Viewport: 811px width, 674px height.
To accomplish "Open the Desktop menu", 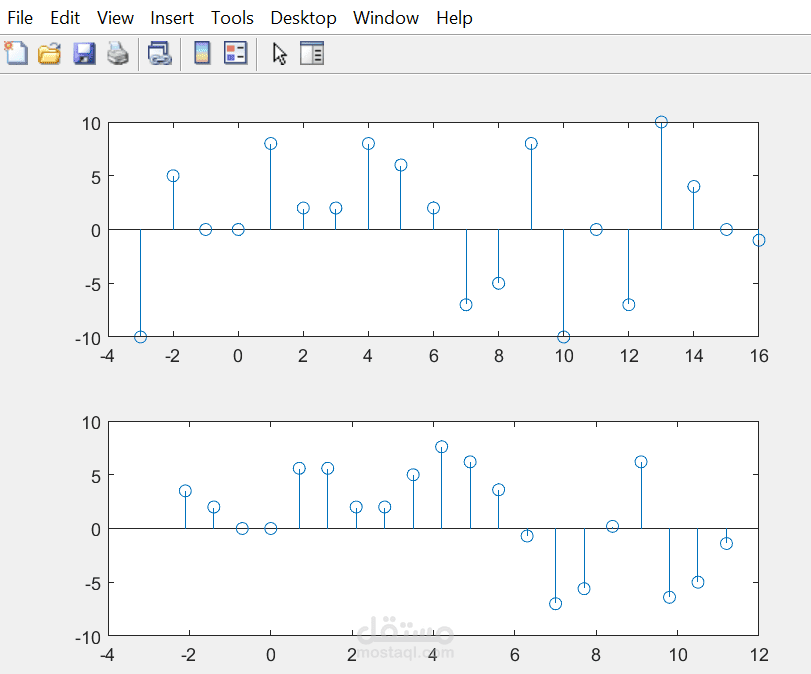I will pos(304,18).
